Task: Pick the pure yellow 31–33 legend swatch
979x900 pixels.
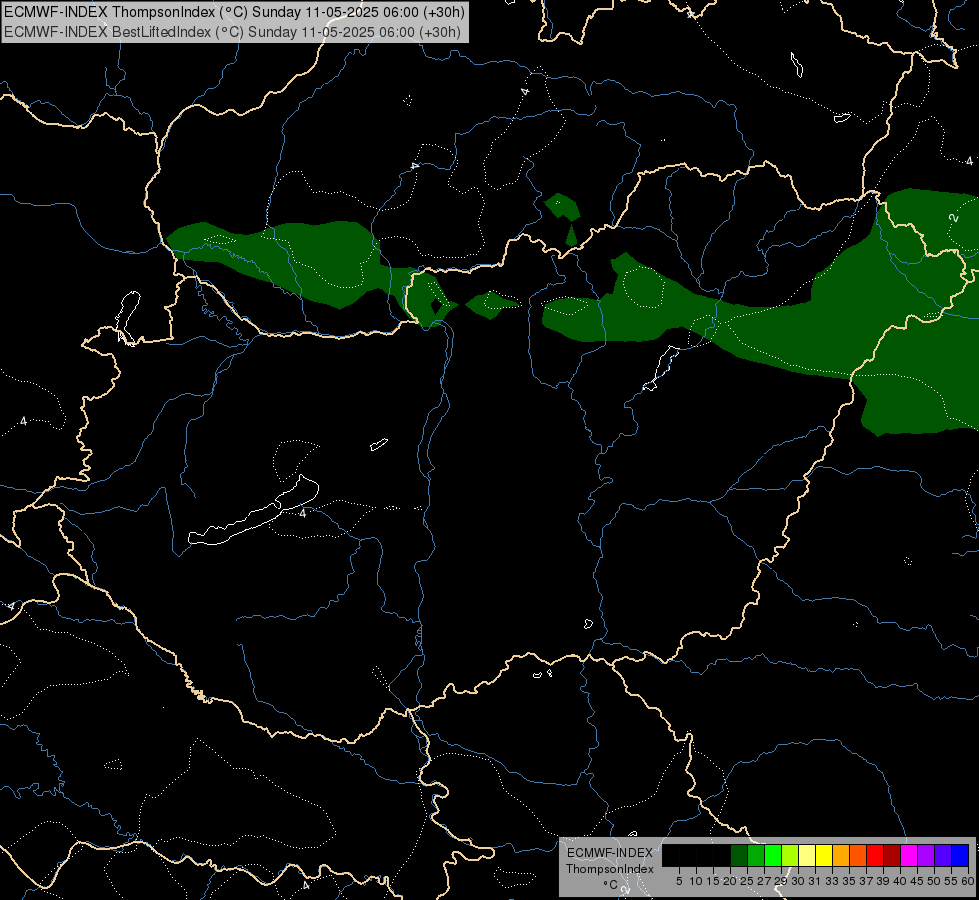Action: tap(824, 856)
